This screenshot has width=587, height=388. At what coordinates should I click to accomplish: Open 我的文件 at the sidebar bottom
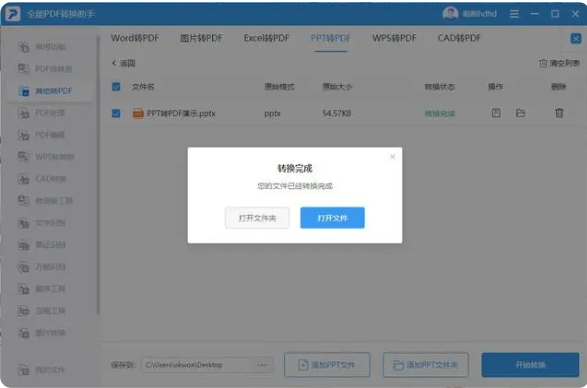pyautogui.click(x=42, y=370)
